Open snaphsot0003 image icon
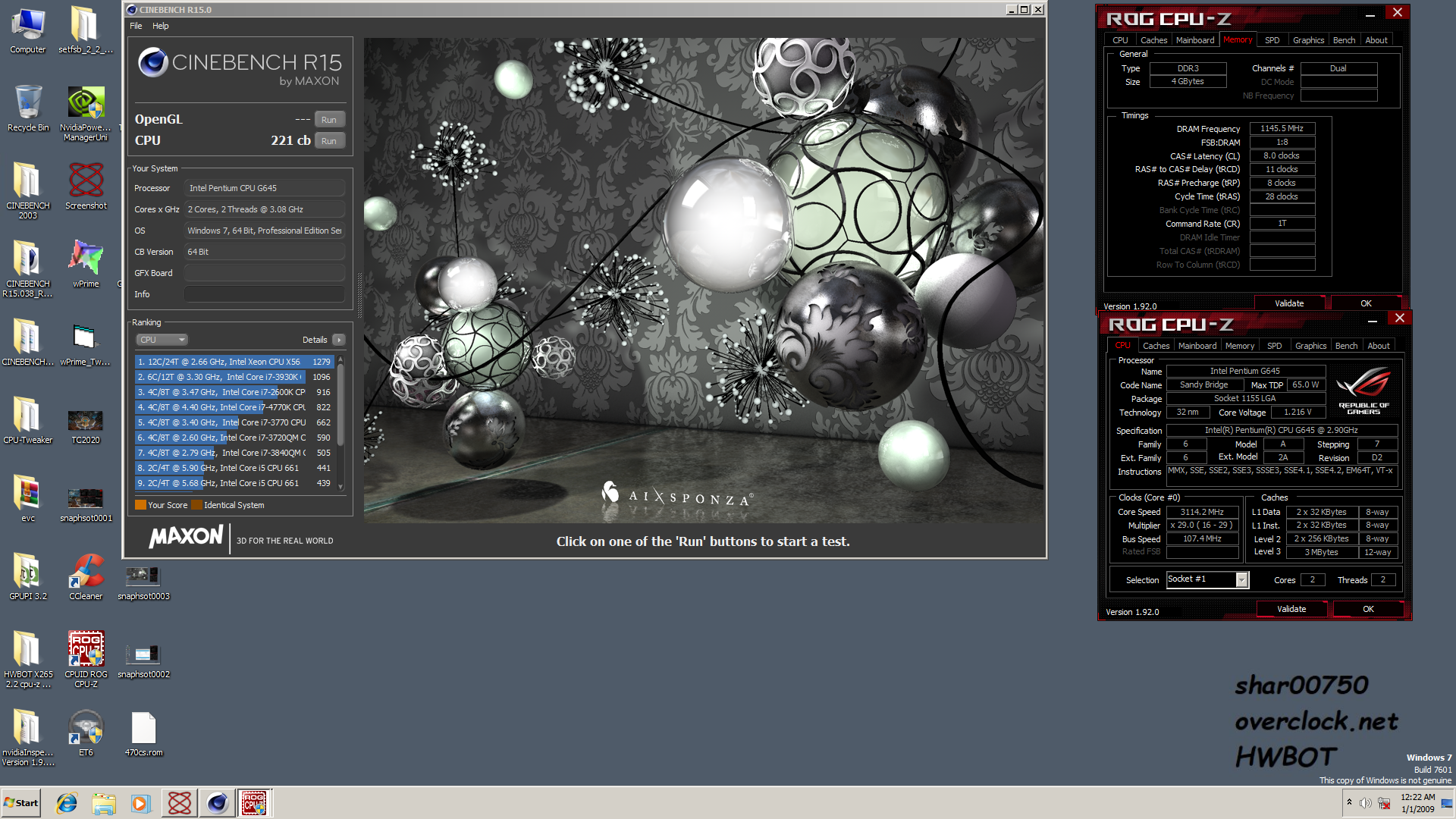Image resolution: width=1456 pixels, height=819 pixels. click(143, 582)
